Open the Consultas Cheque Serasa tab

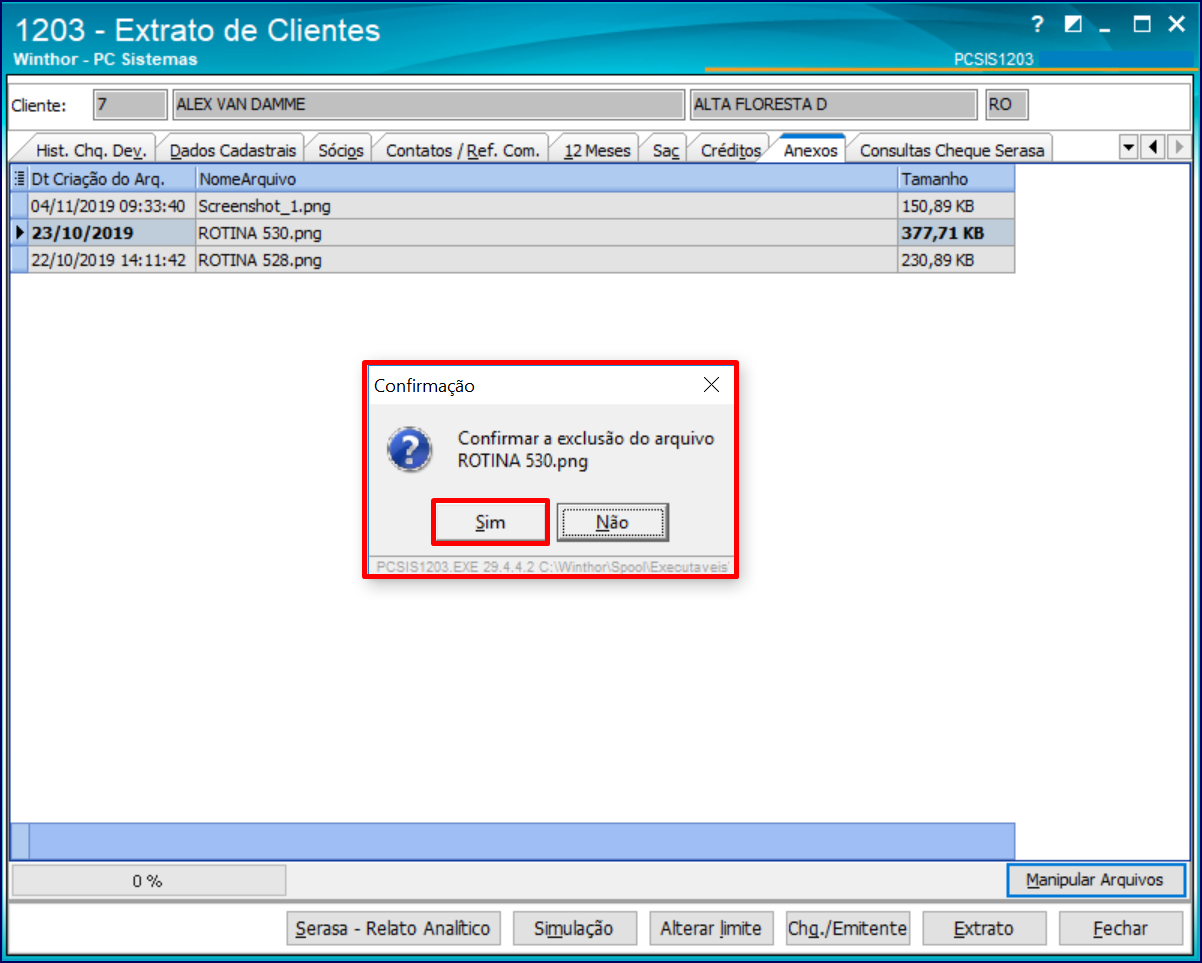(951, 150)
